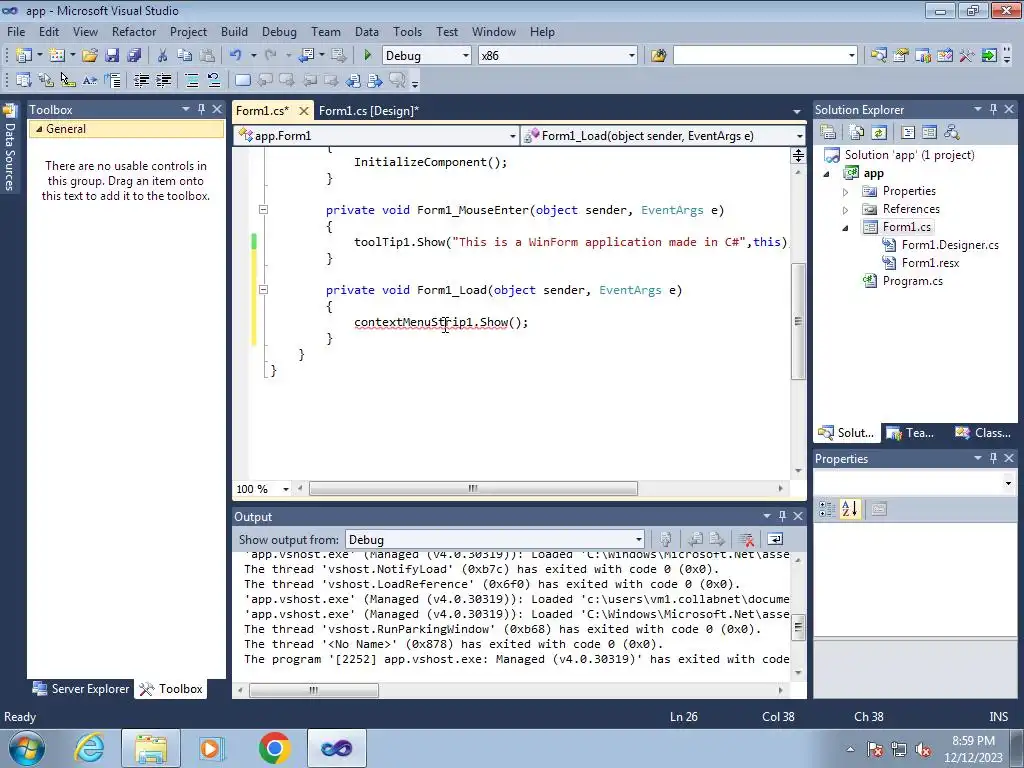Screen dimensions: 1024x768
Task: Click the Output window horizontal scrollbar thumb
Action: pos(313,690)
